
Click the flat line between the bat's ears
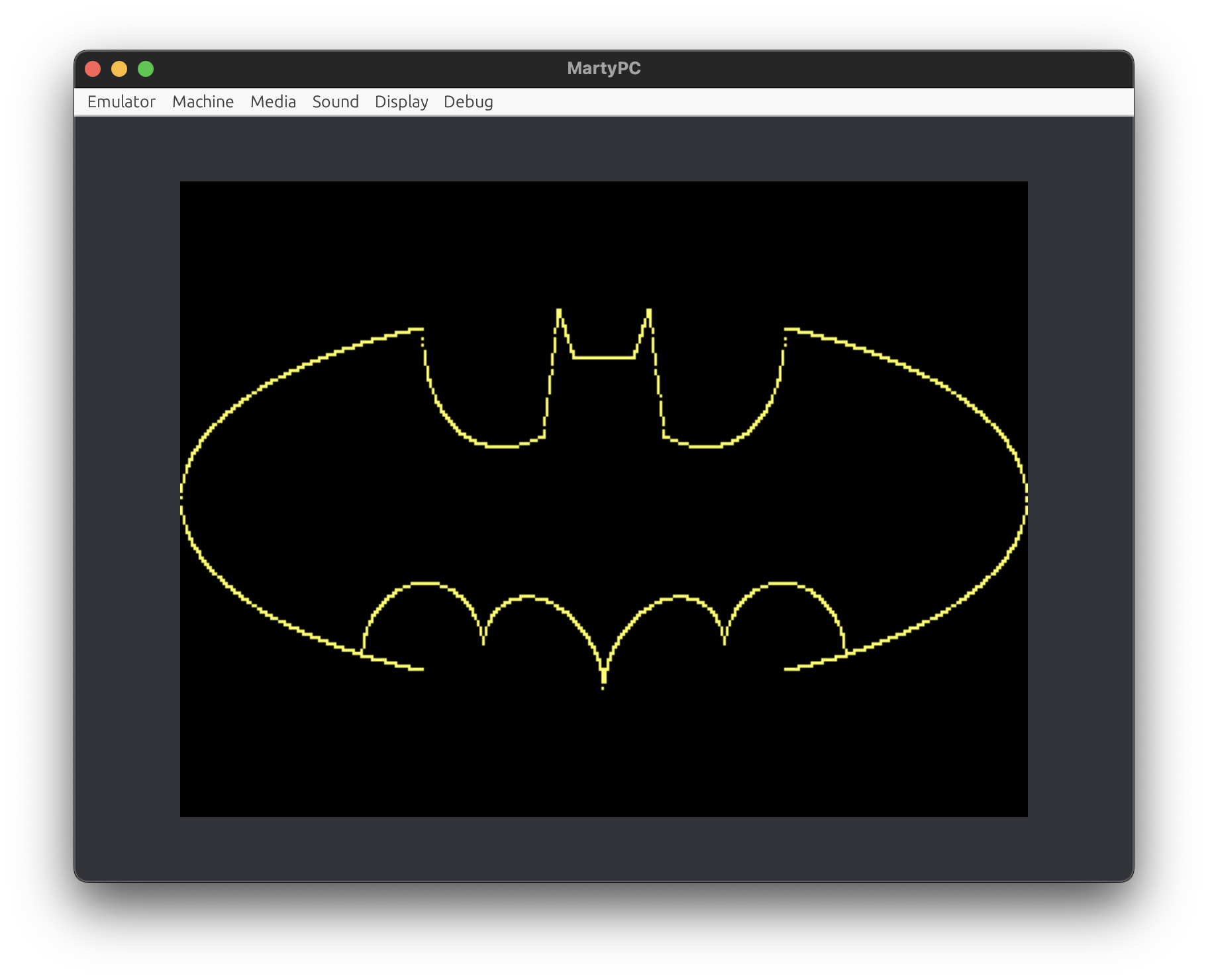pyautogui.click(x=603, y=358)
